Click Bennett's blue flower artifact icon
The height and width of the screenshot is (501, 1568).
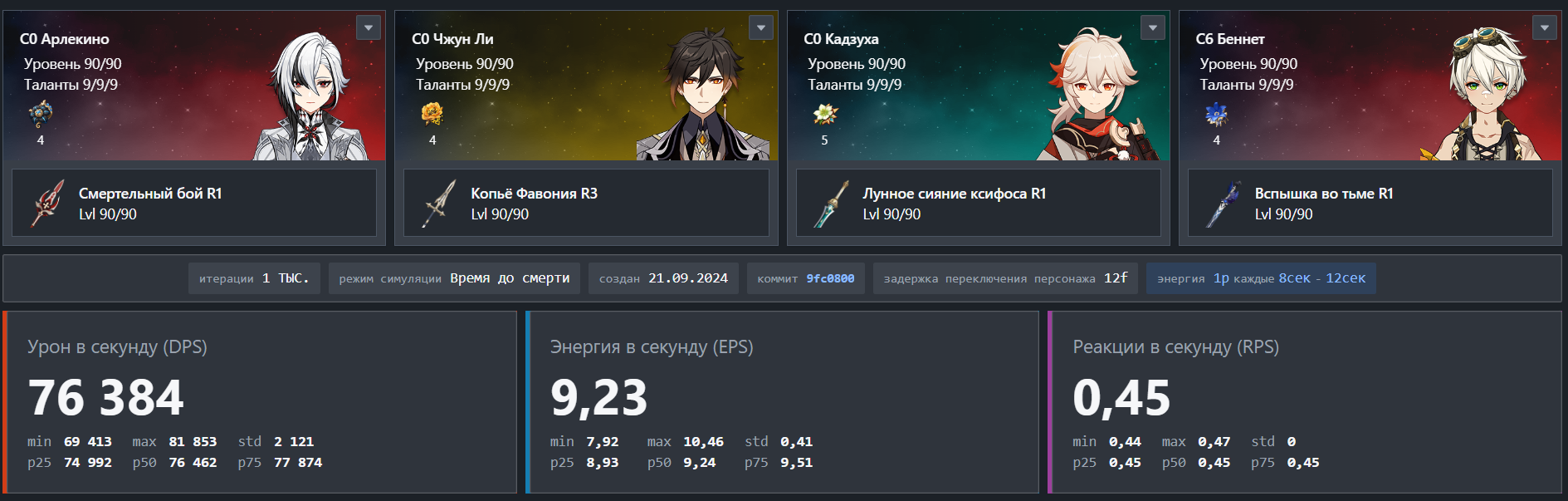[x=1216, y=114]
